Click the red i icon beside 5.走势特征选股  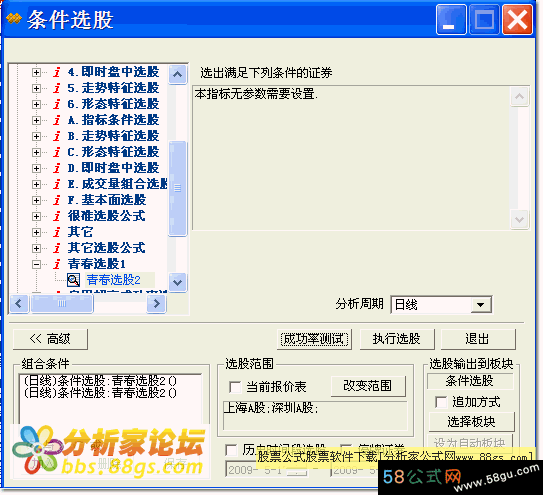(x=57, y=88)
